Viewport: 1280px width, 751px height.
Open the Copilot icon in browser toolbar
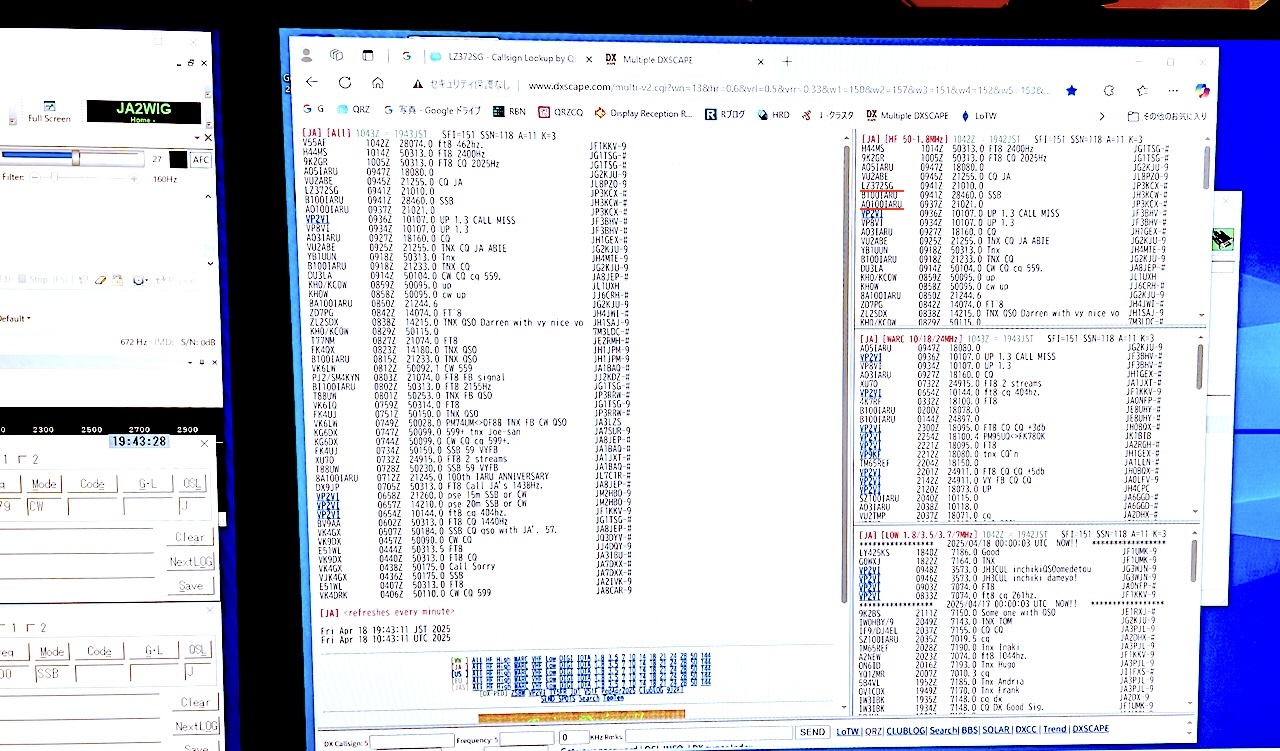1202,91
